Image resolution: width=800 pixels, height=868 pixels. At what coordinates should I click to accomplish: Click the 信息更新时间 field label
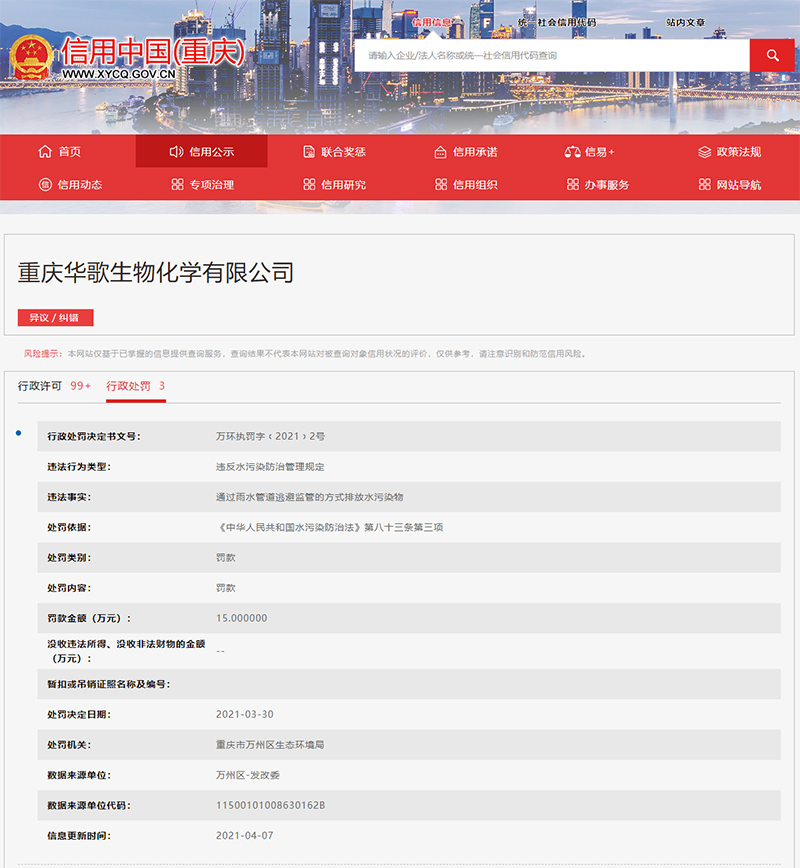point(79,835)
